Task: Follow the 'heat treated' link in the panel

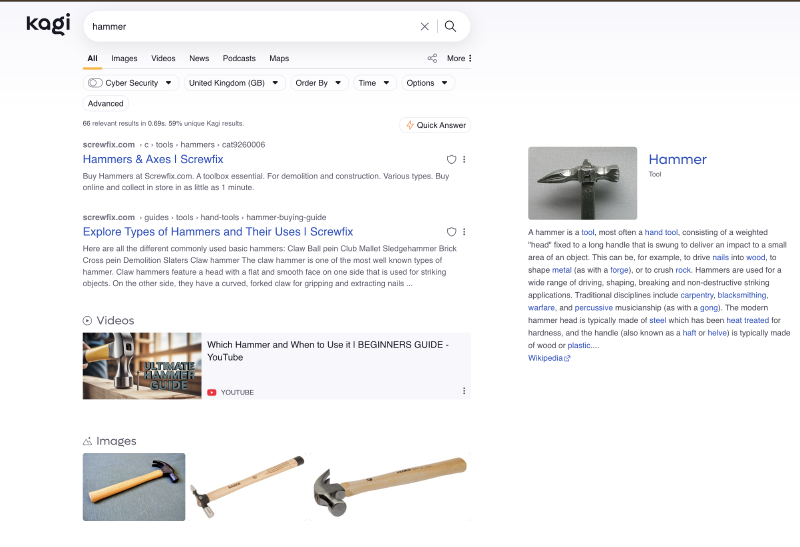Action: click(x=747, y=320)
